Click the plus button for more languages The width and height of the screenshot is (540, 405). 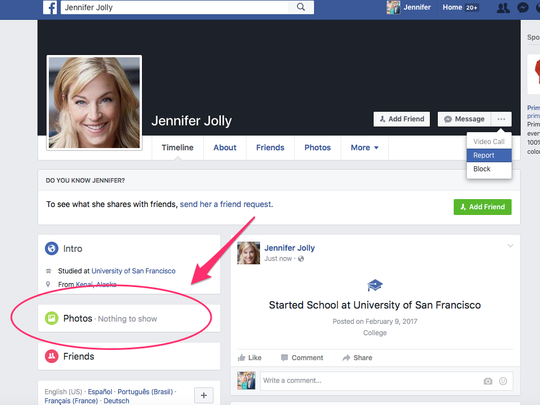point(204,395)
